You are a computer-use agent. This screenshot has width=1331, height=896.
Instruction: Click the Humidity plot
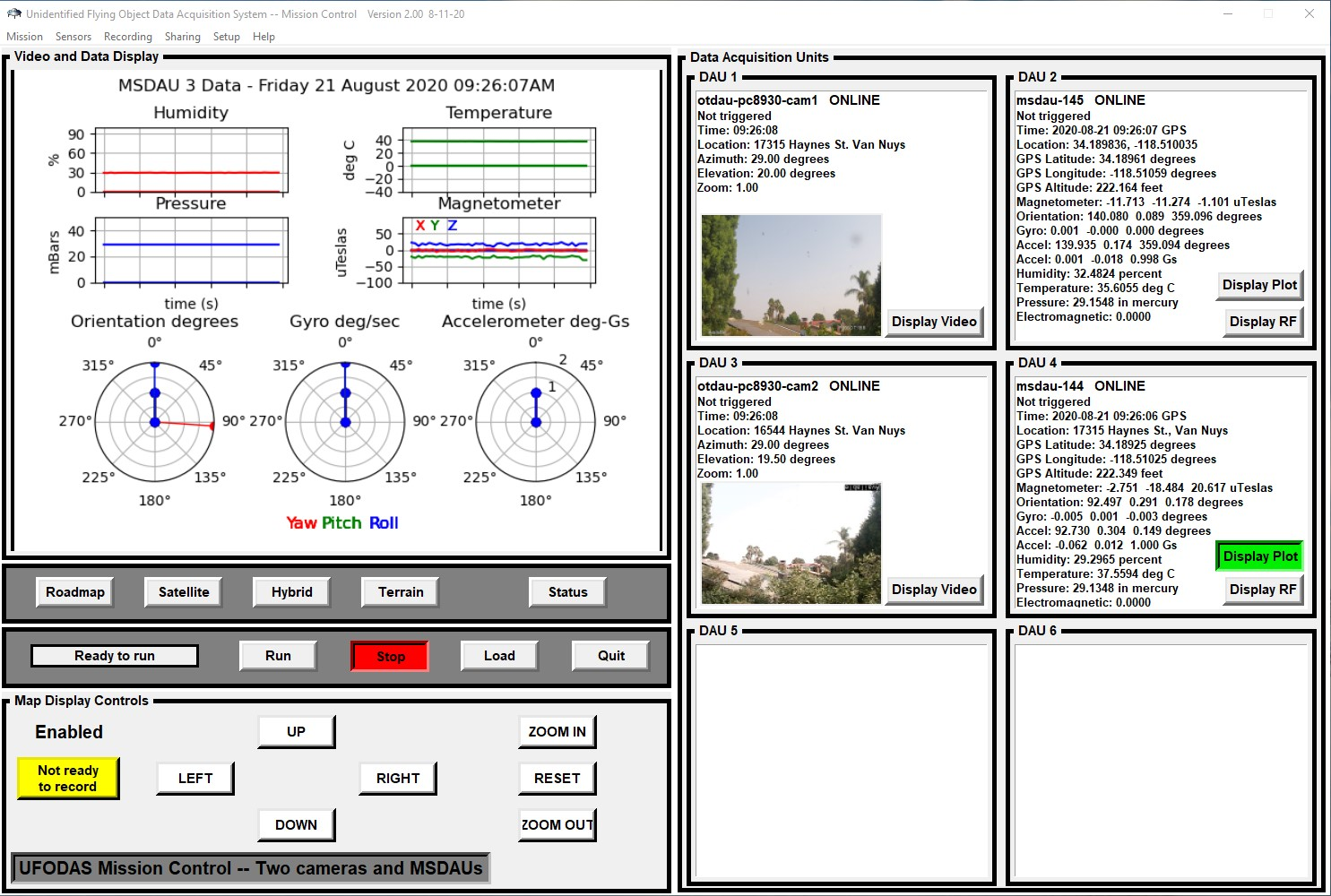(192, 160)
